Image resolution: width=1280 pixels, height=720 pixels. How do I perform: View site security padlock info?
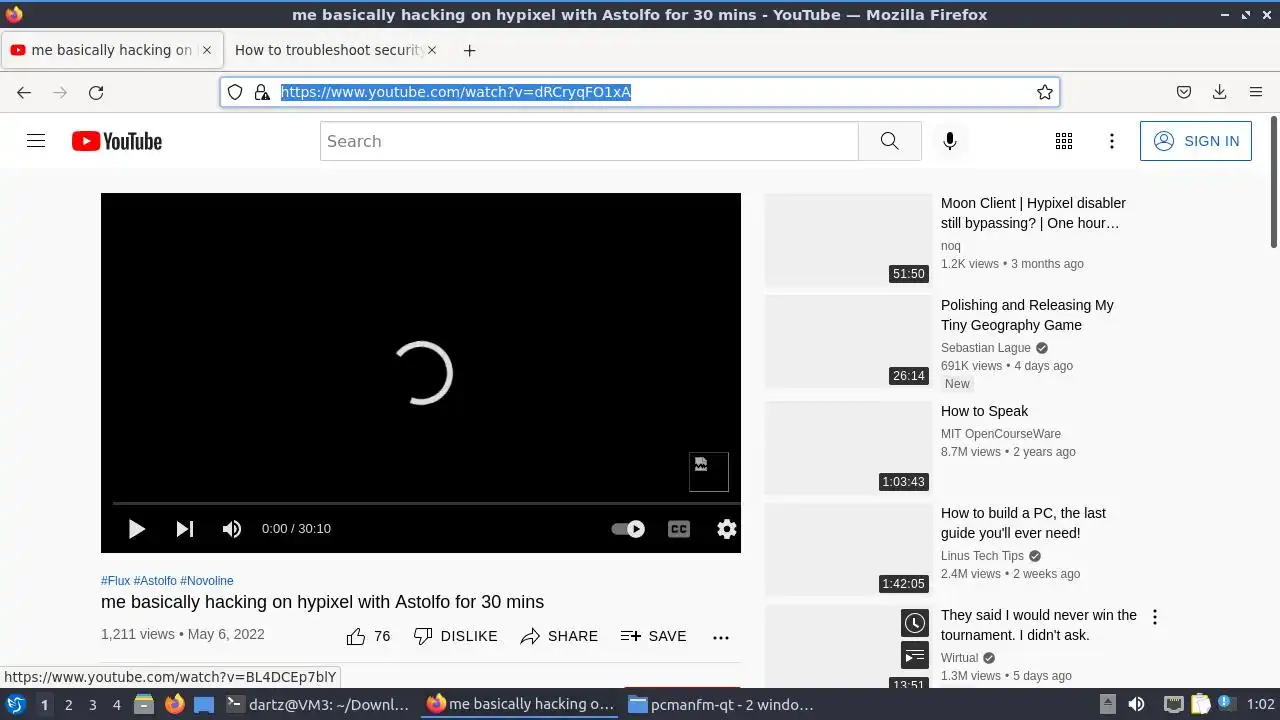click(262, 92)
